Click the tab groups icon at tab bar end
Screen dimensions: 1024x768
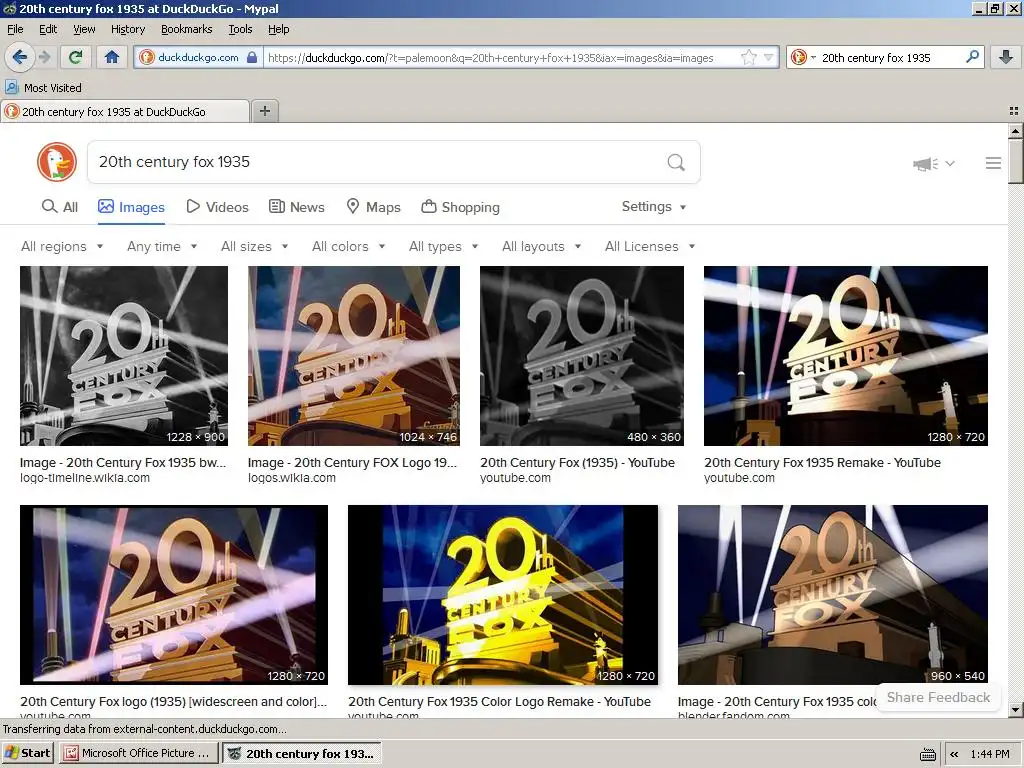(1014, 111)
